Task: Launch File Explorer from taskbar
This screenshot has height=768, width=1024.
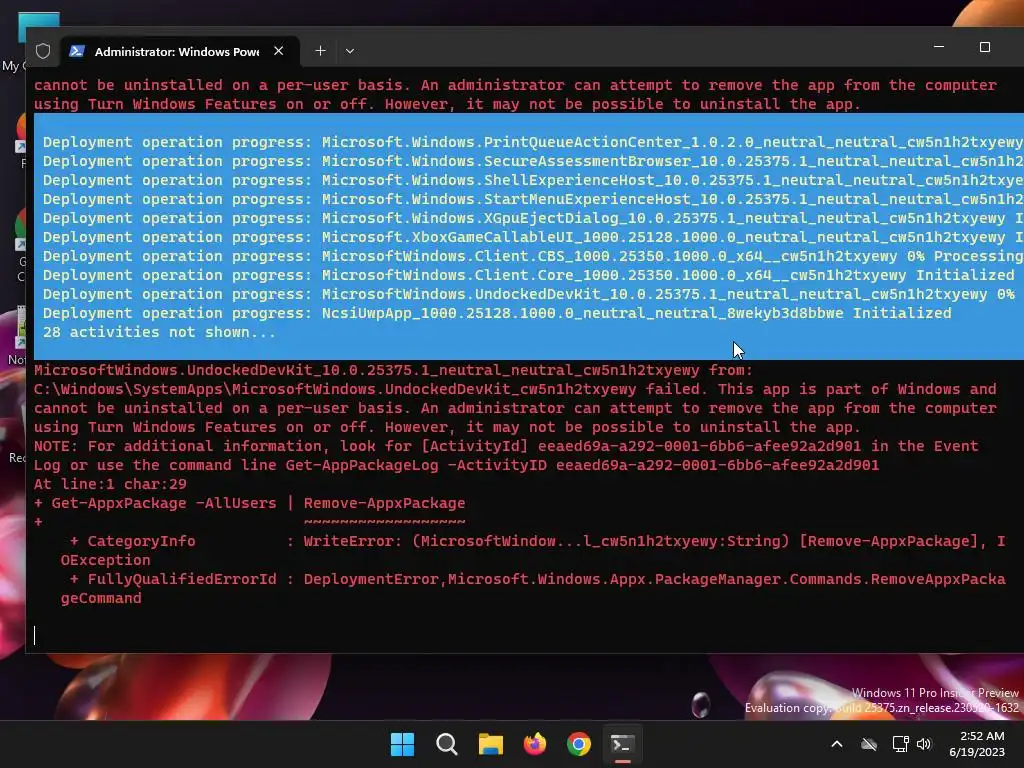Action: pyautogui.click(x=490, y=744)
